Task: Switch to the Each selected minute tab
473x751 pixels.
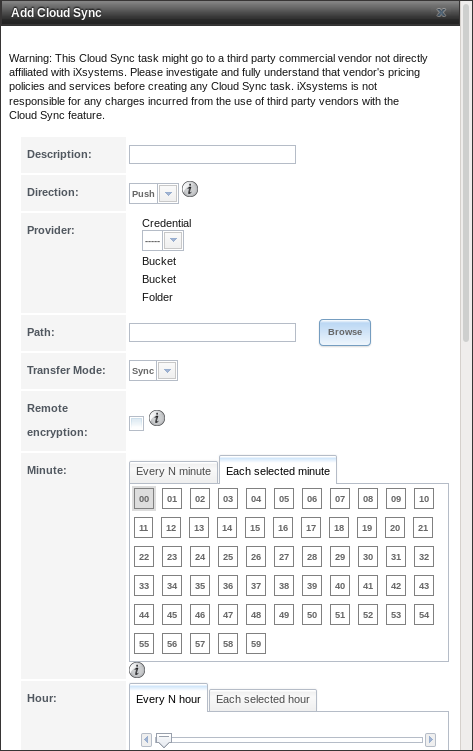Action: (278, 471)
